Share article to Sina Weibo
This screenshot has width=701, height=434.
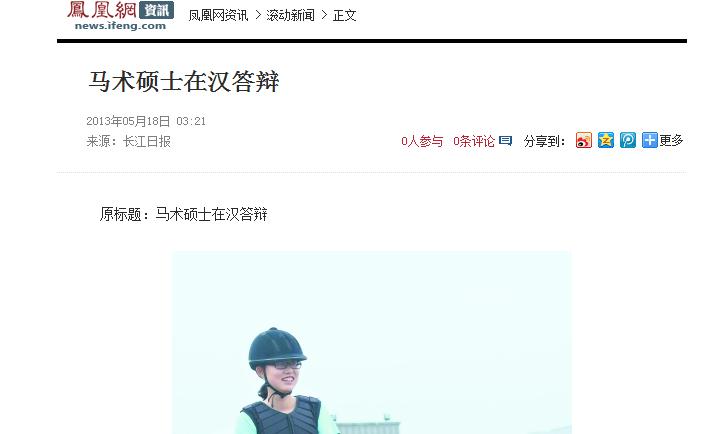point(583,140)
